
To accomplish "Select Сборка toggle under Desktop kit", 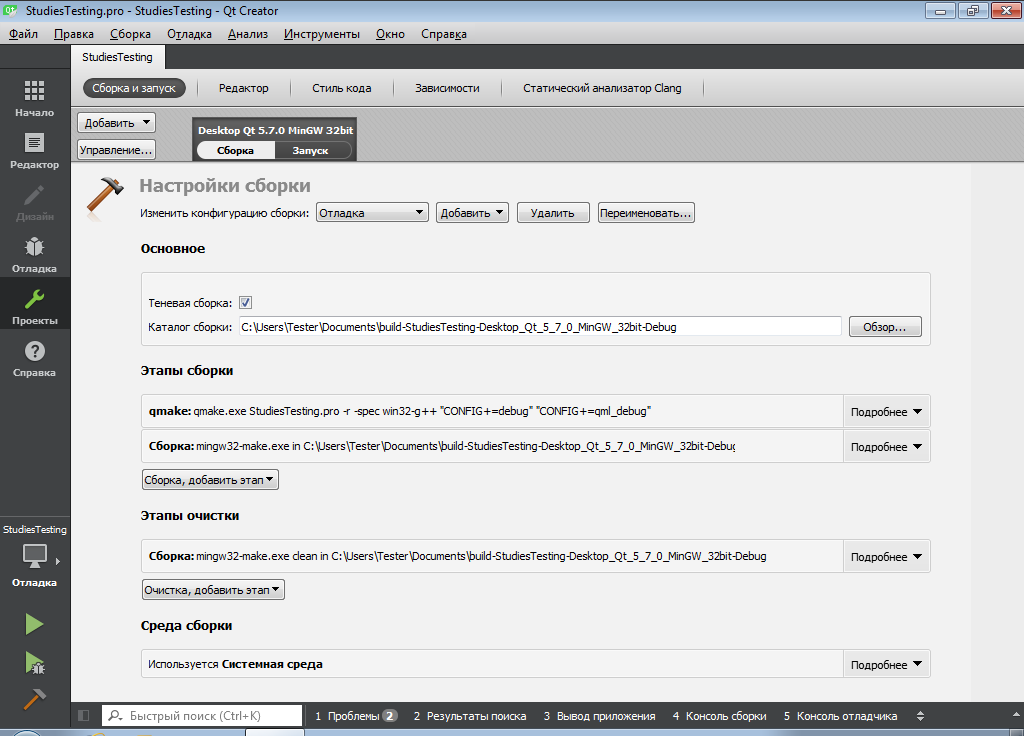I will point(236,150).
